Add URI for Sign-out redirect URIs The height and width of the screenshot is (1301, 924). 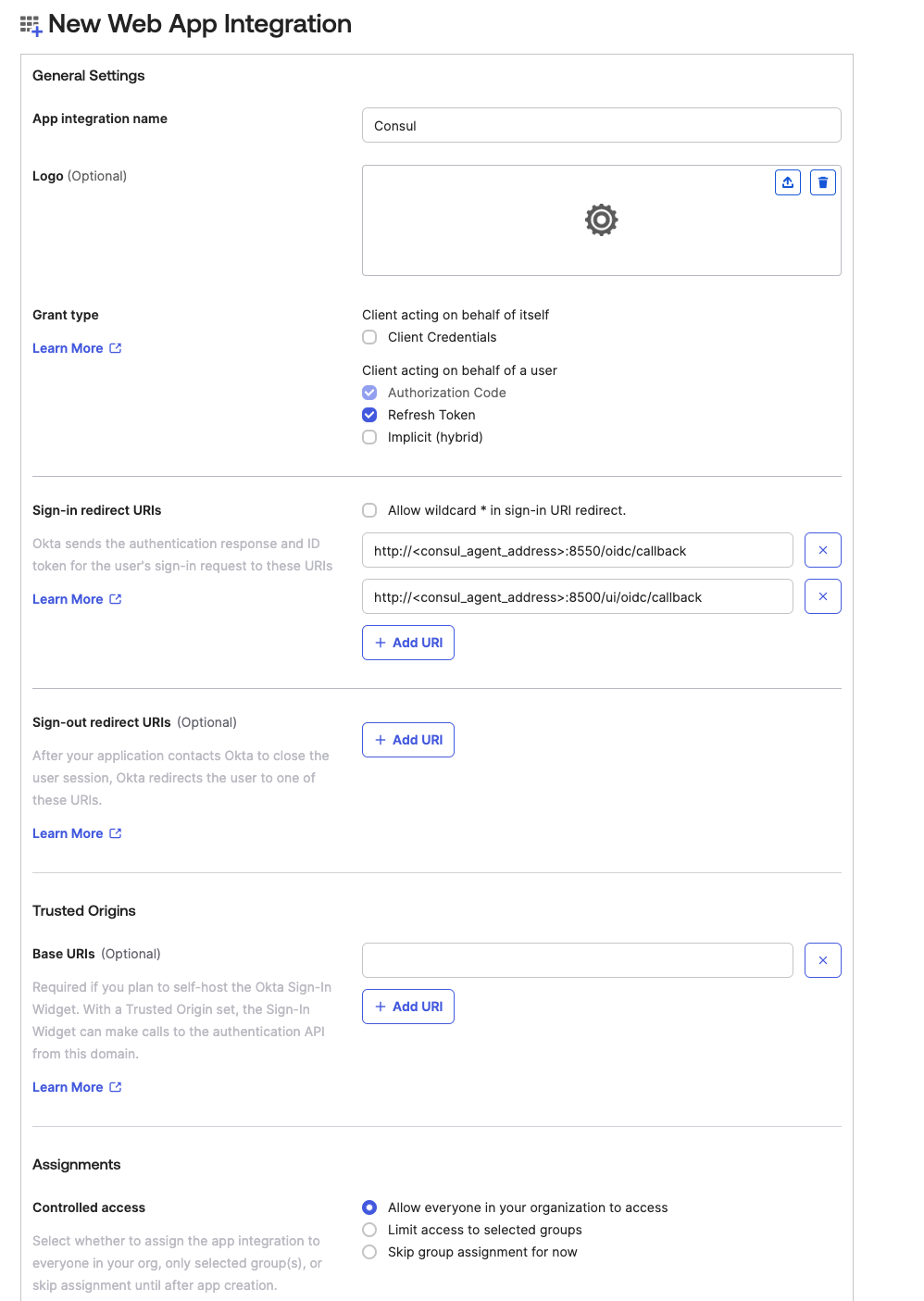(407, 740)
